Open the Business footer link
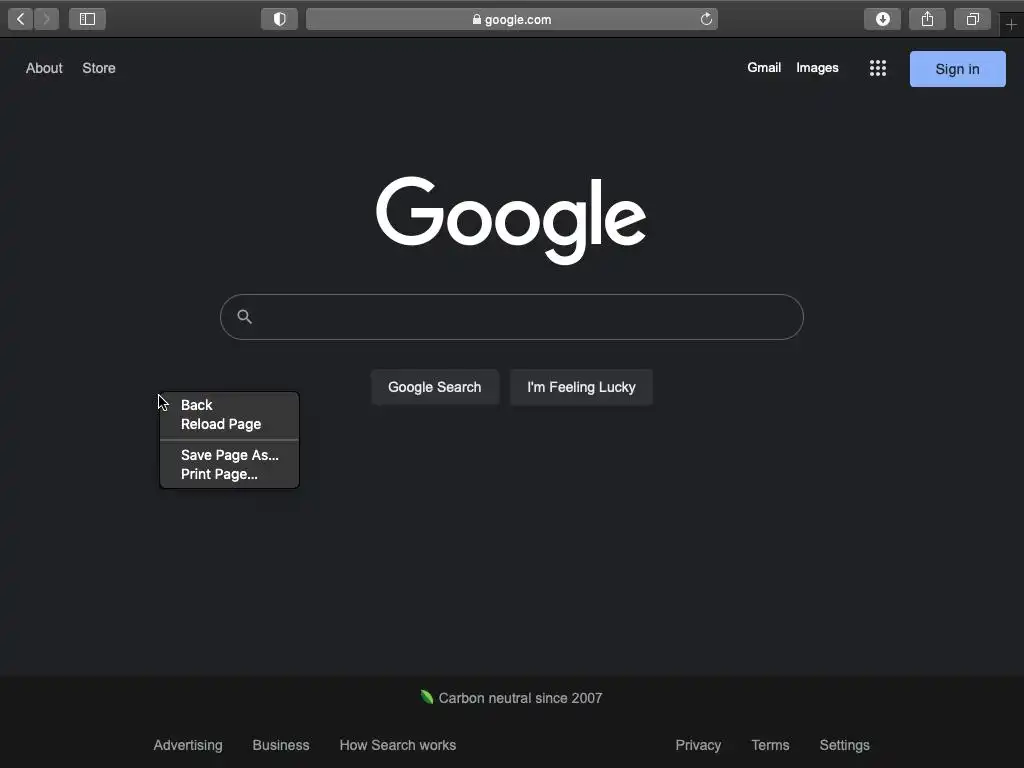This screenshot has width=1024, height=768. pyautogui.click(x=281, y=745)
